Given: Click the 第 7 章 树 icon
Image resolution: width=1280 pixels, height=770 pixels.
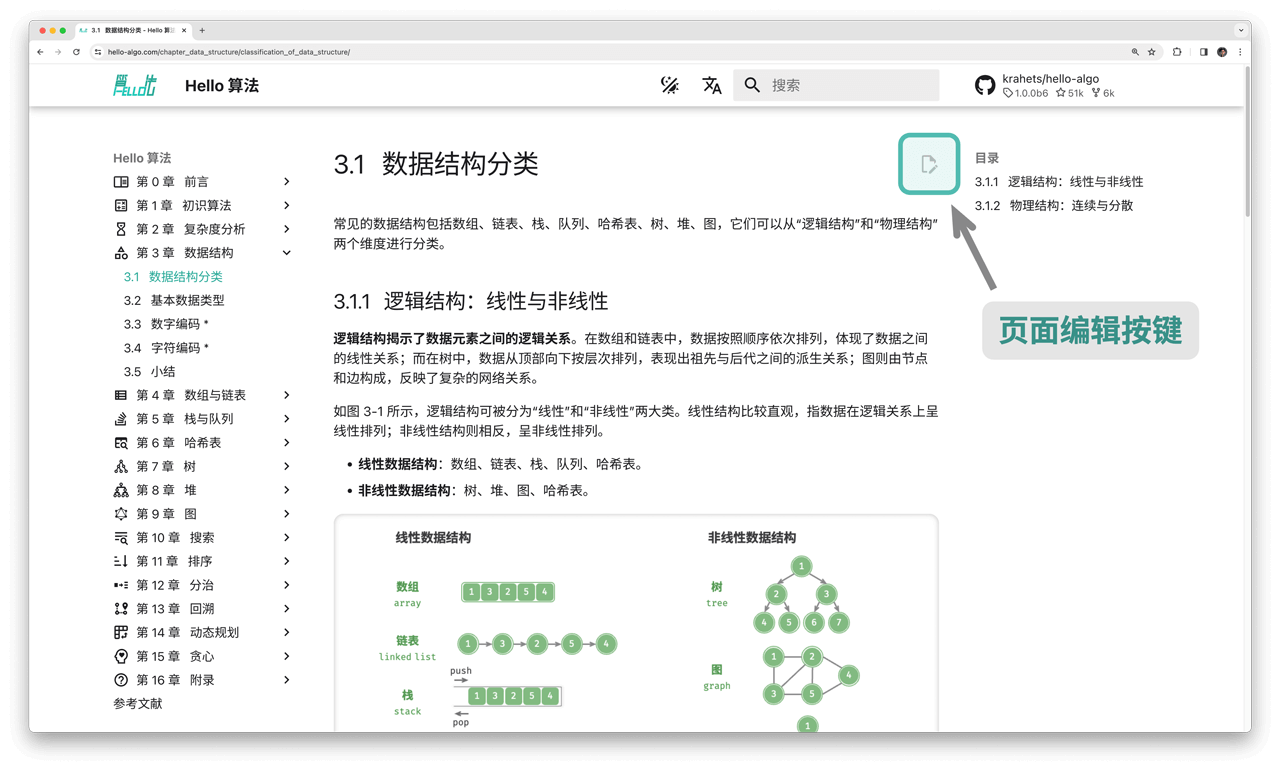Looking at the screenshot, I should [x=121, y=467].
